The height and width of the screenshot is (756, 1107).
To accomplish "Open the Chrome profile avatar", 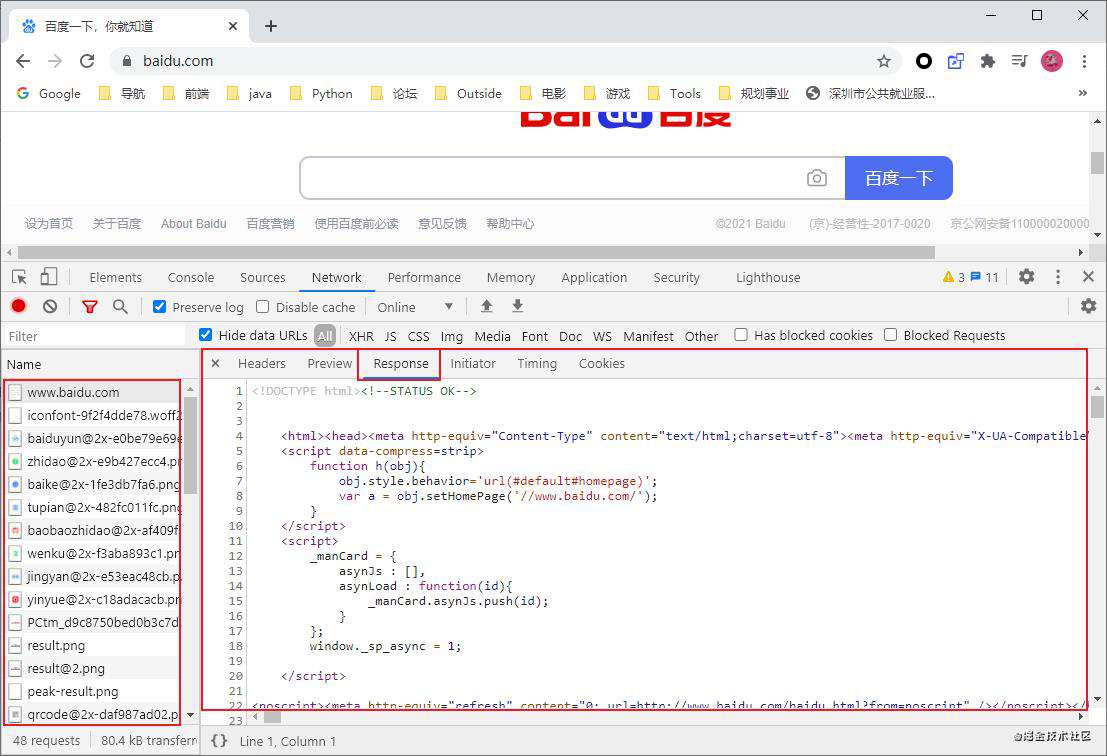I will 1052,61.
